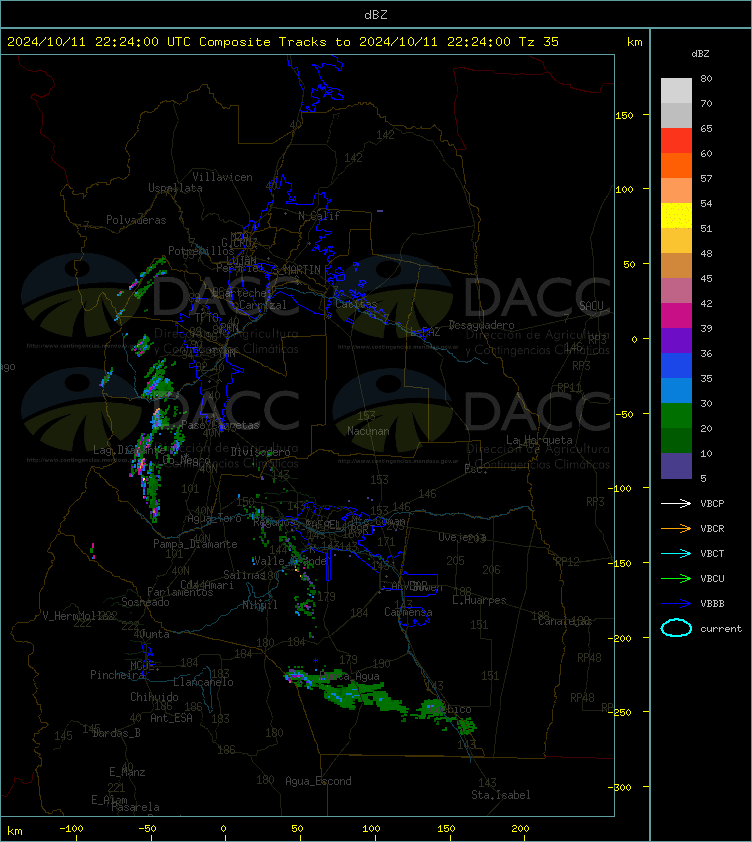This screenshot has height=842, width=752.
Task: Click the bright yellow 51-54 dBZ swatch
Action: click(676, 215)
